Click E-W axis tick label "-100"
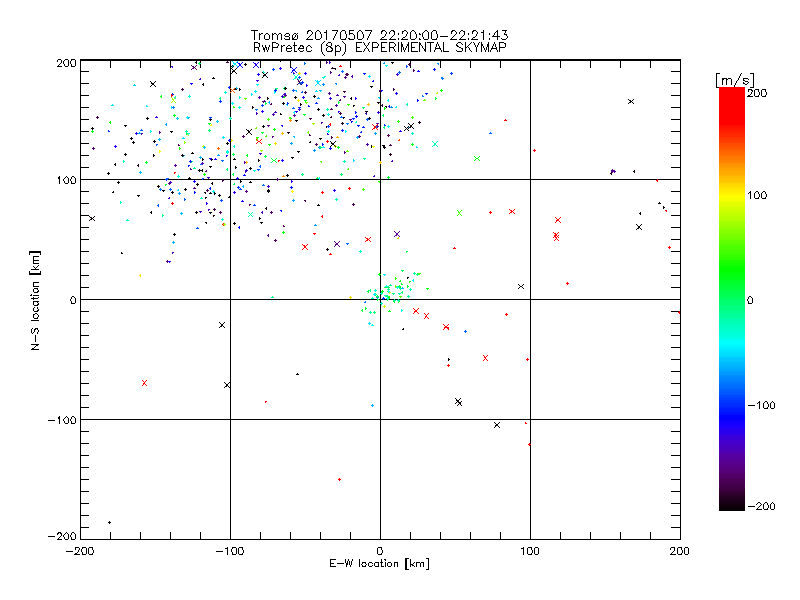This screenshot has width=800, height=600. coord(230,551)
